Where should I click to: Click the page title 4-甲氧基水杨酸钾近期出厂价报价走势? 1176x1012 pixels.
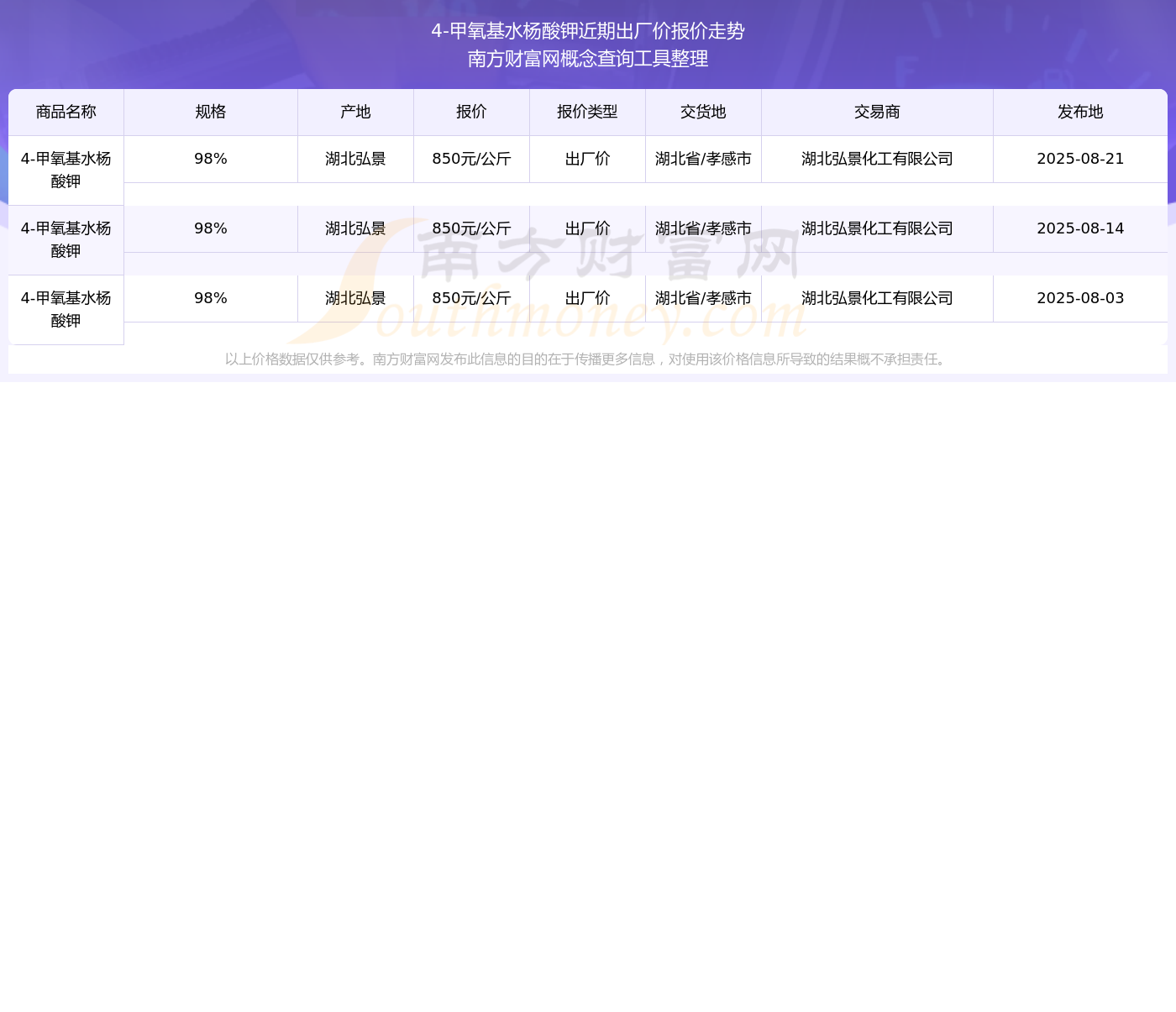588,31
